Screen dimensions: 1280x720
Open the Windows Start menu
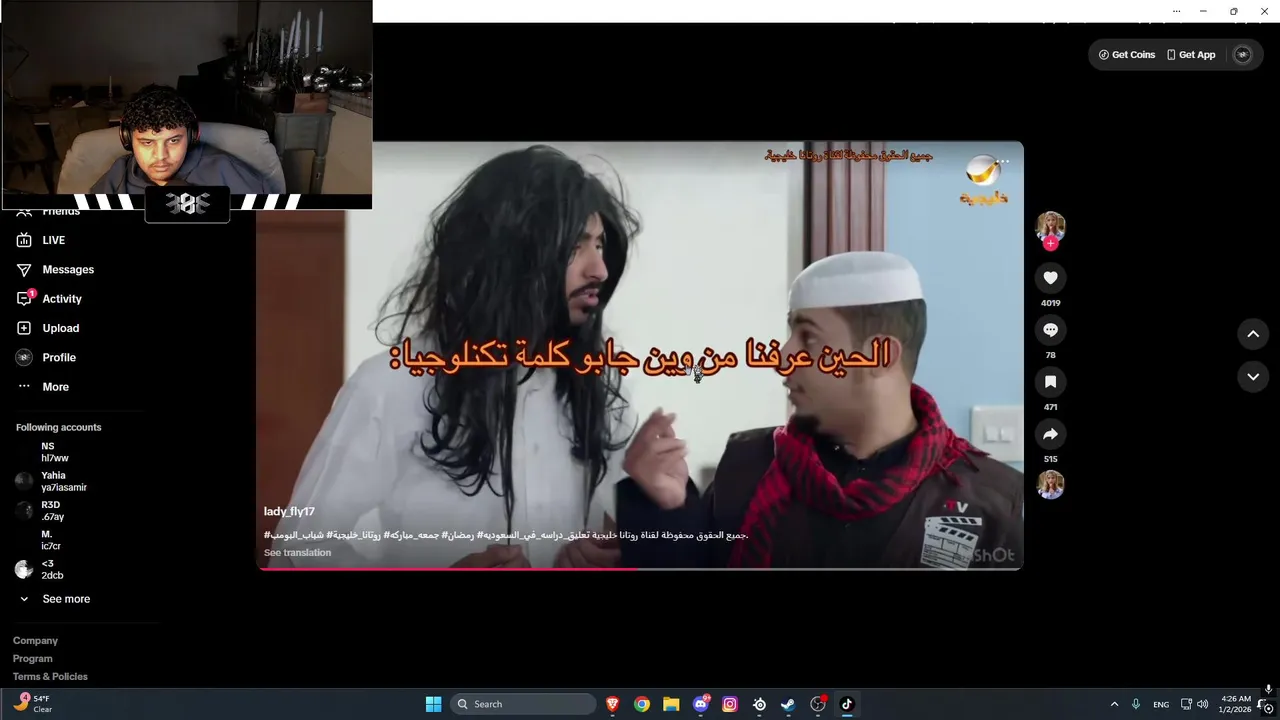(x=433, y=704)
